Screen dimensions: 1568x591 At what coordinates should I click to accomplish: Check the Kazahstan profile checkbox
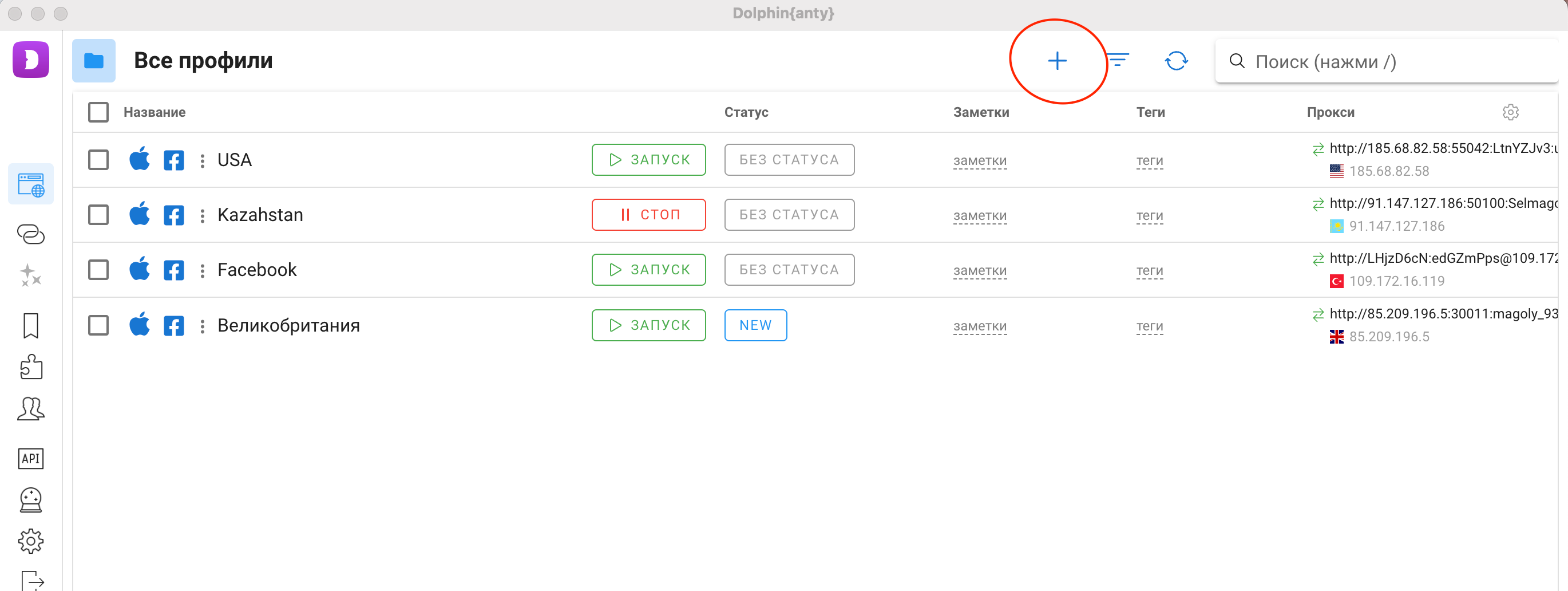pos(98,214)
